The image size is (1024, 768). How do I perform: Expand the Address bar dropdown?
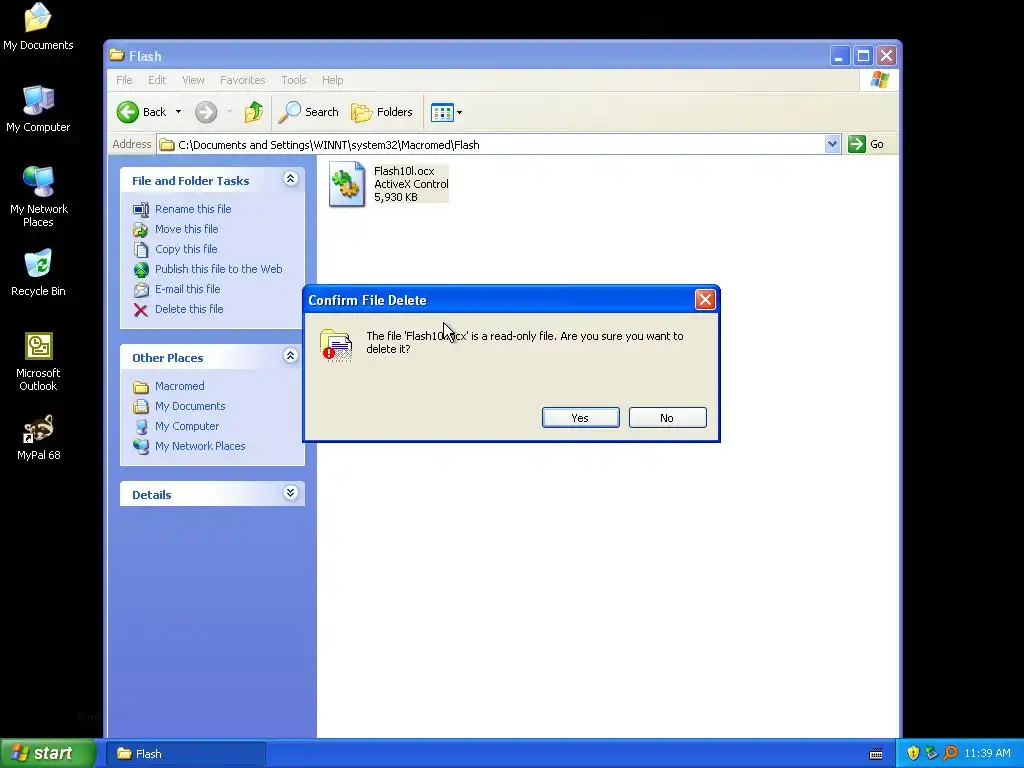point(832,144)
